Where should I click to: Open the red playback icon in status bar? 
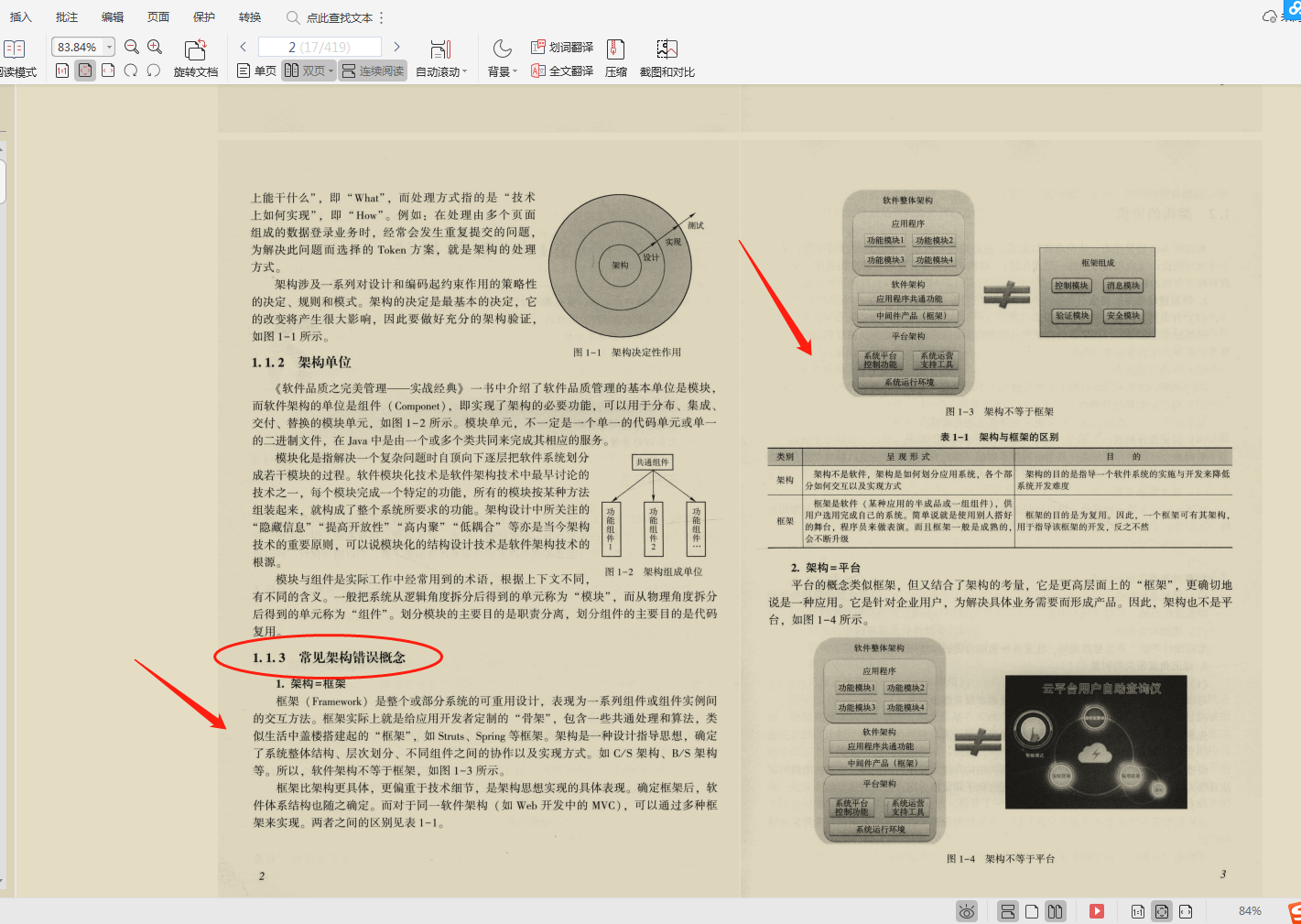point(1096,910)
